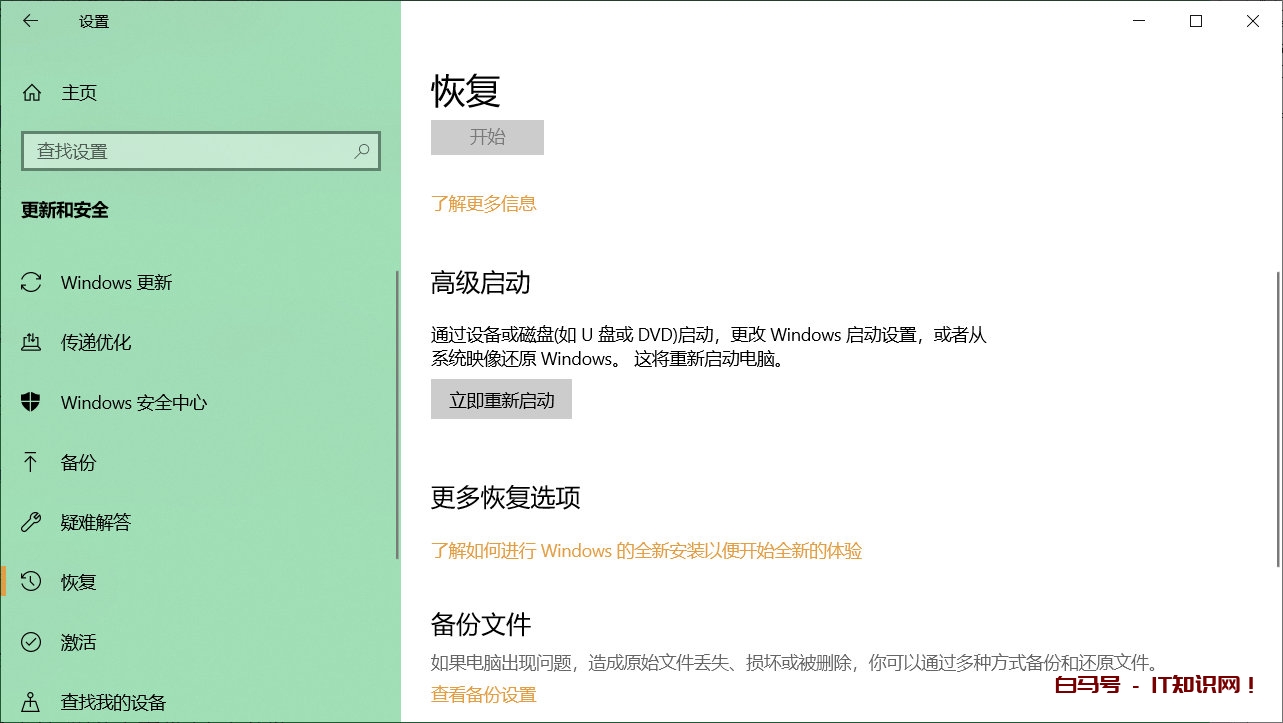The width and height of the screenshot is (1283, 723).
Task: Click inside the 查找设置 search box
Action: pyautogui.click(x=180, y=151)
